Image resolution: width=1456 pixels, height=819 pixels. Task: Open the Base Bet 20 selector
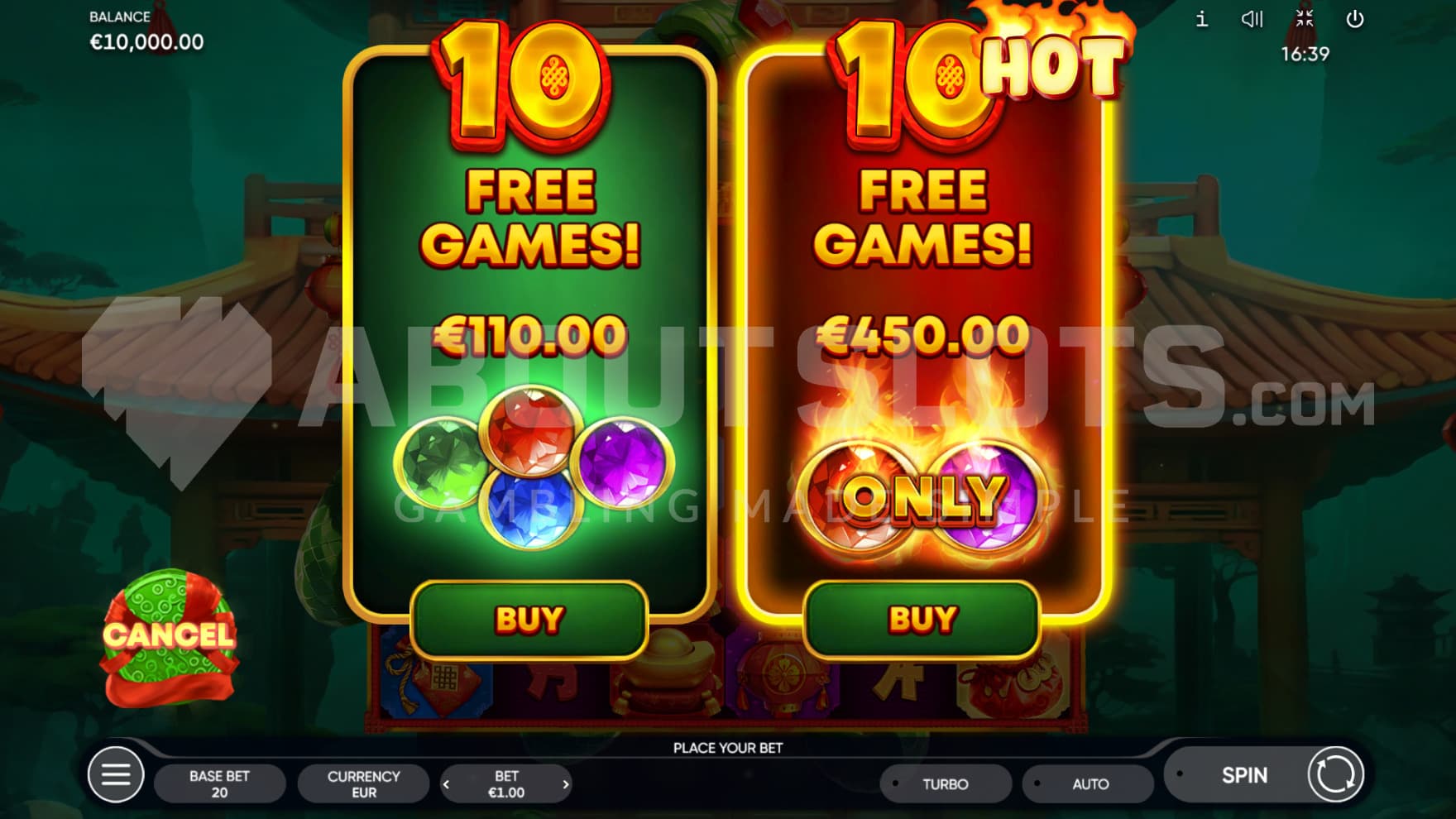pyautogui.click(x=220, y=783)
